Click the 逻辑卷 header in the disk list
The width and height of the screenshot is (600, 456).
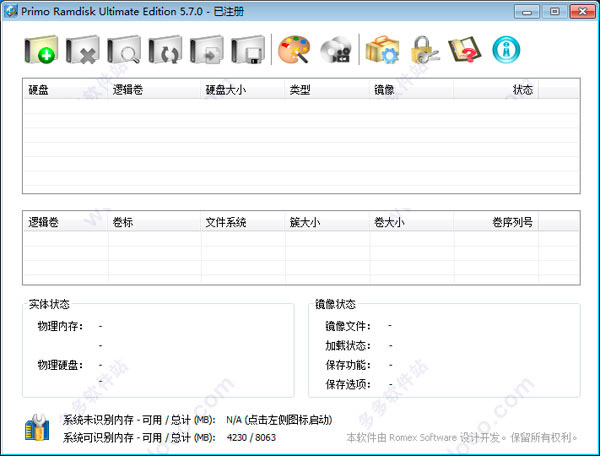154,90
